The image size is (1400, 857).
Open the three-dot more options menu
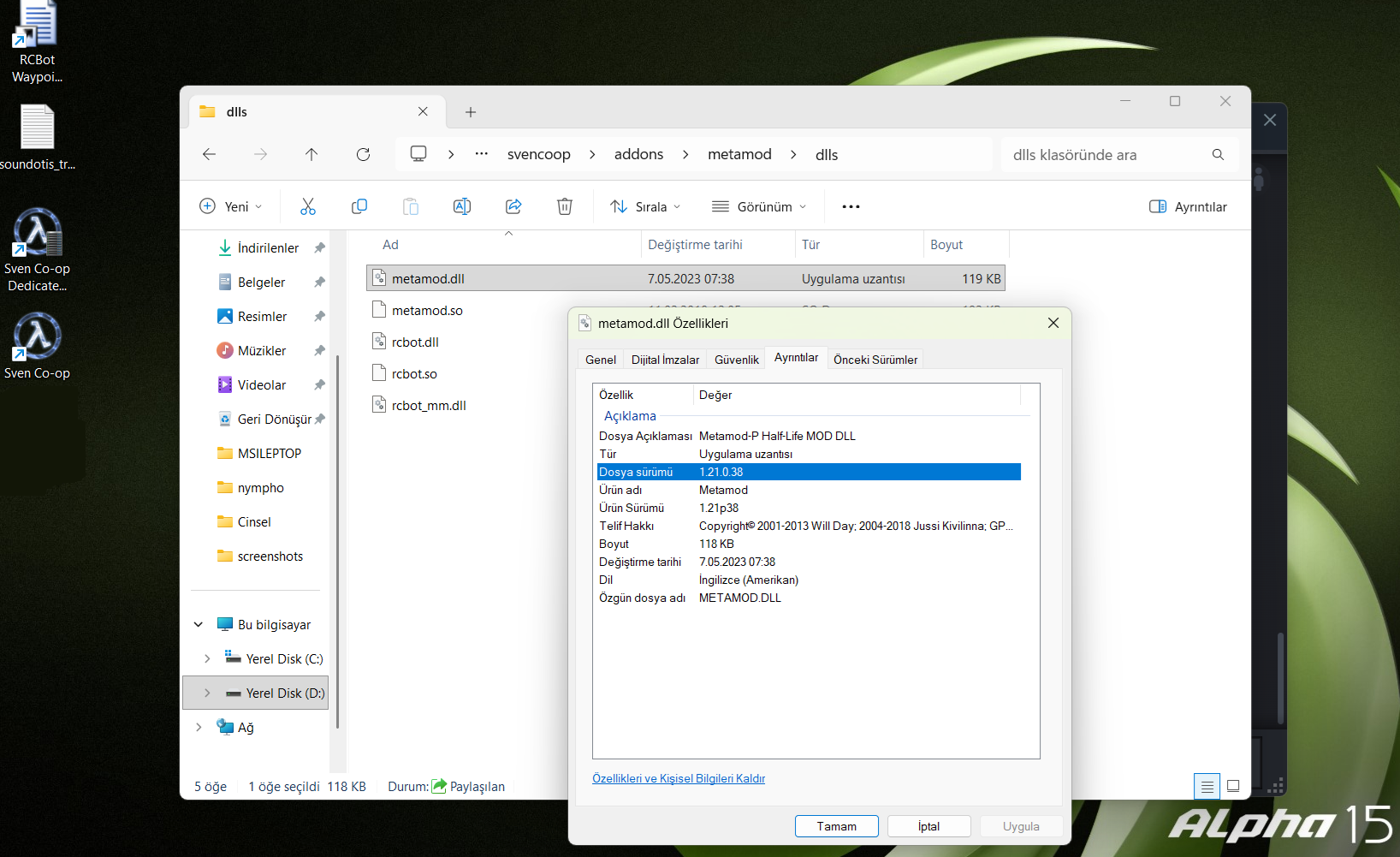851,206
